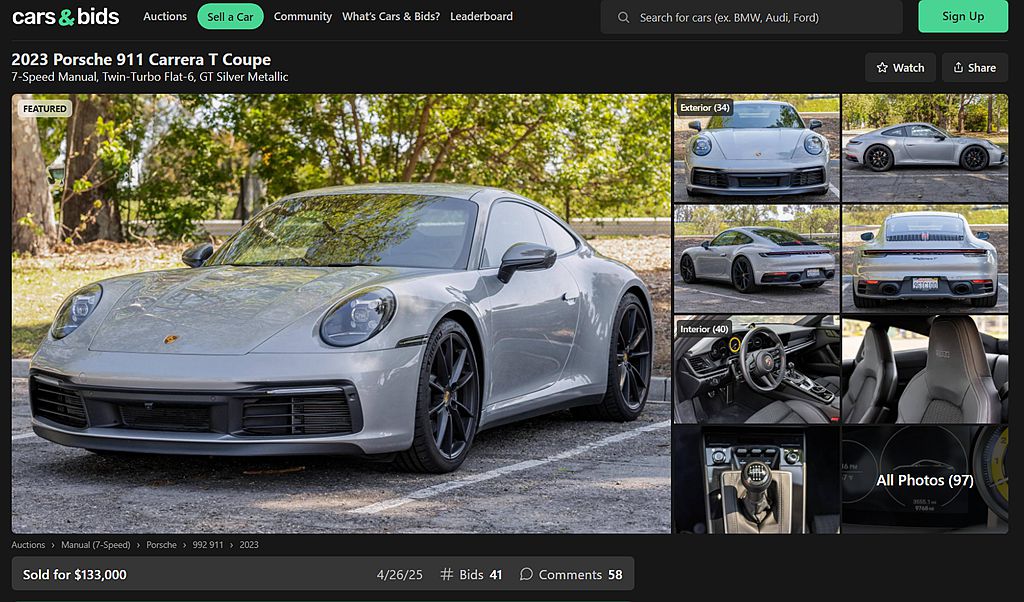Image resolution: width=1024 pixels, height=602 pixels.
Task: Click the Porsche breadcrumb link
Action: click(x=161, y=545)
